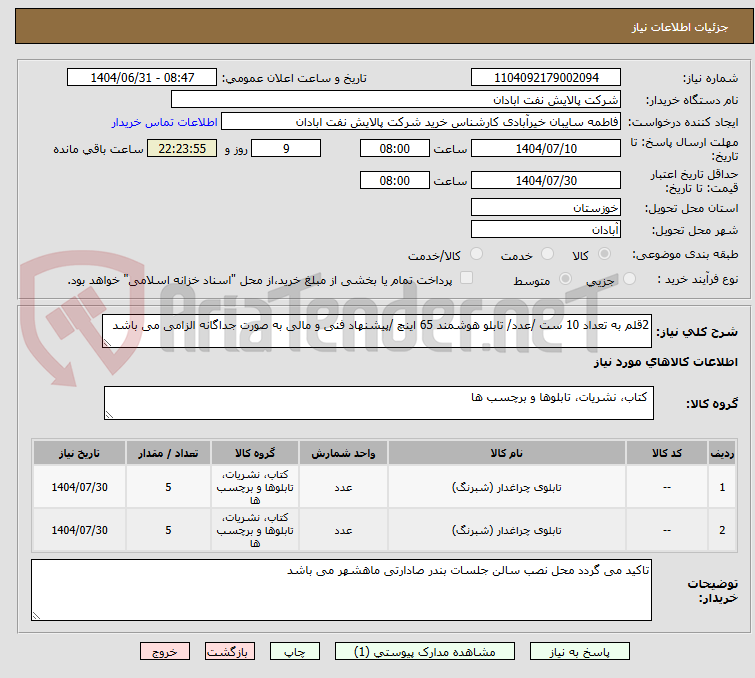The height and width of the screenshot is (678, 755).
Task: Click the 'خروج' exit button
Action: point(165,652)
